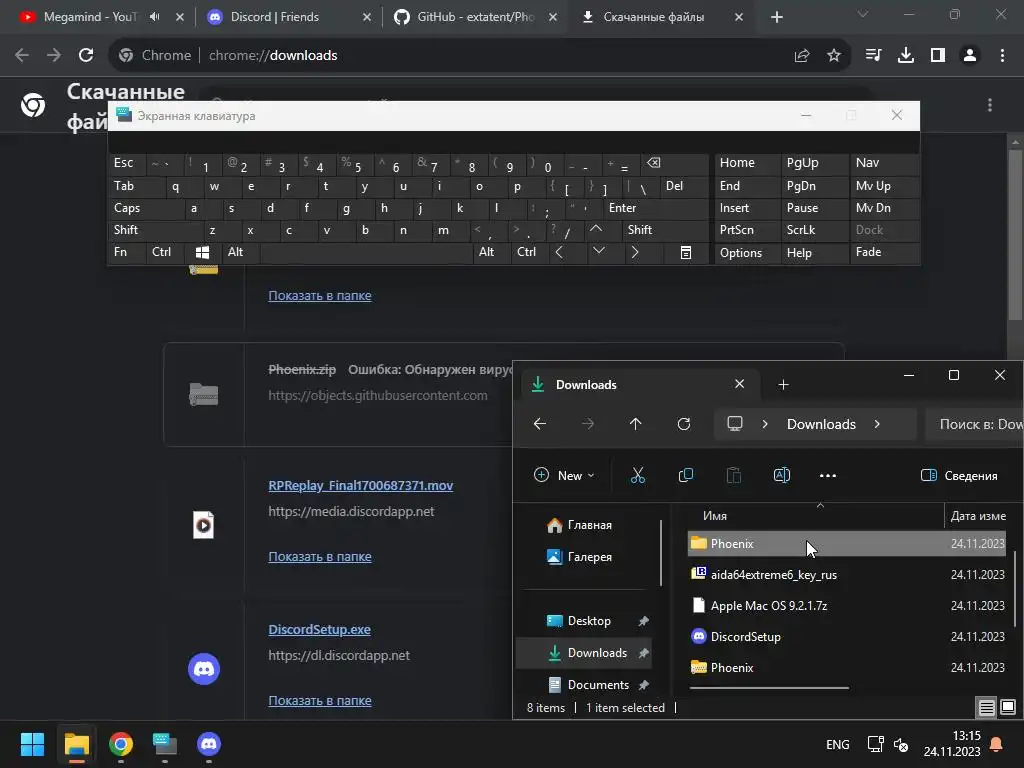Image resolution: width=1024 pixels, height=768 pixels.
Task: Open RPReplay_Final1700687371.mov download link
Action: (x=360, y=486)
